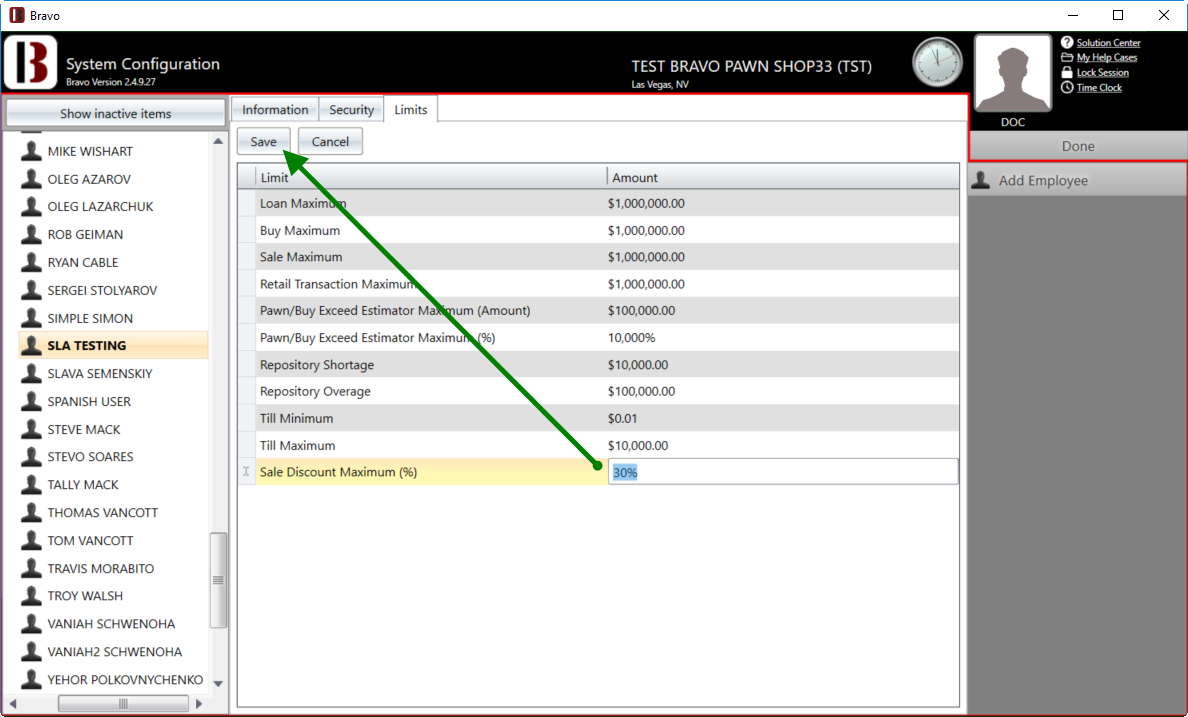Select the Limits tab
The image size is (1188, 717).
pyautogui.click(x=411, y=110)
